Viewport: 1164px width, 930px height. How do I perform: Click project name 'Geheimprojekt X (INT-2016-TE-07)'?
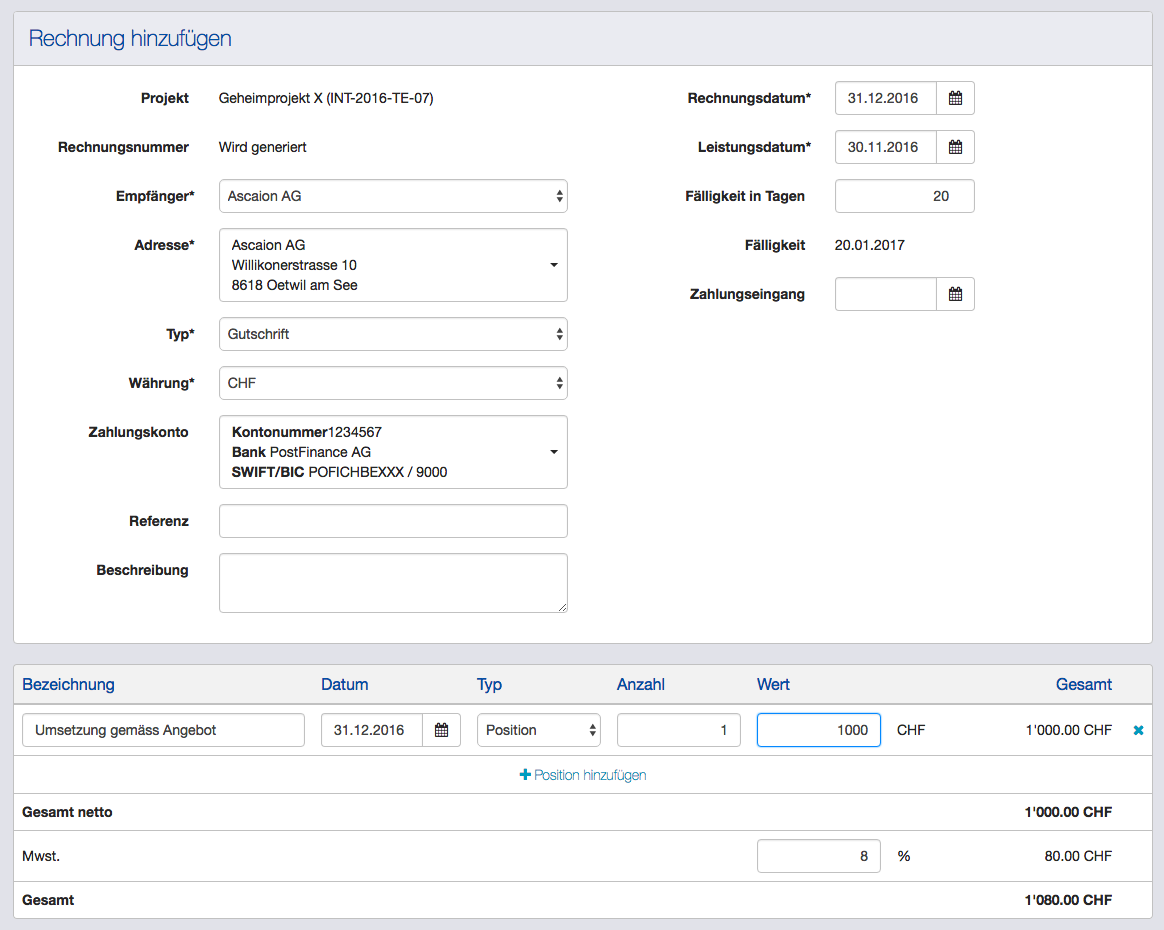tap(326, 98)
